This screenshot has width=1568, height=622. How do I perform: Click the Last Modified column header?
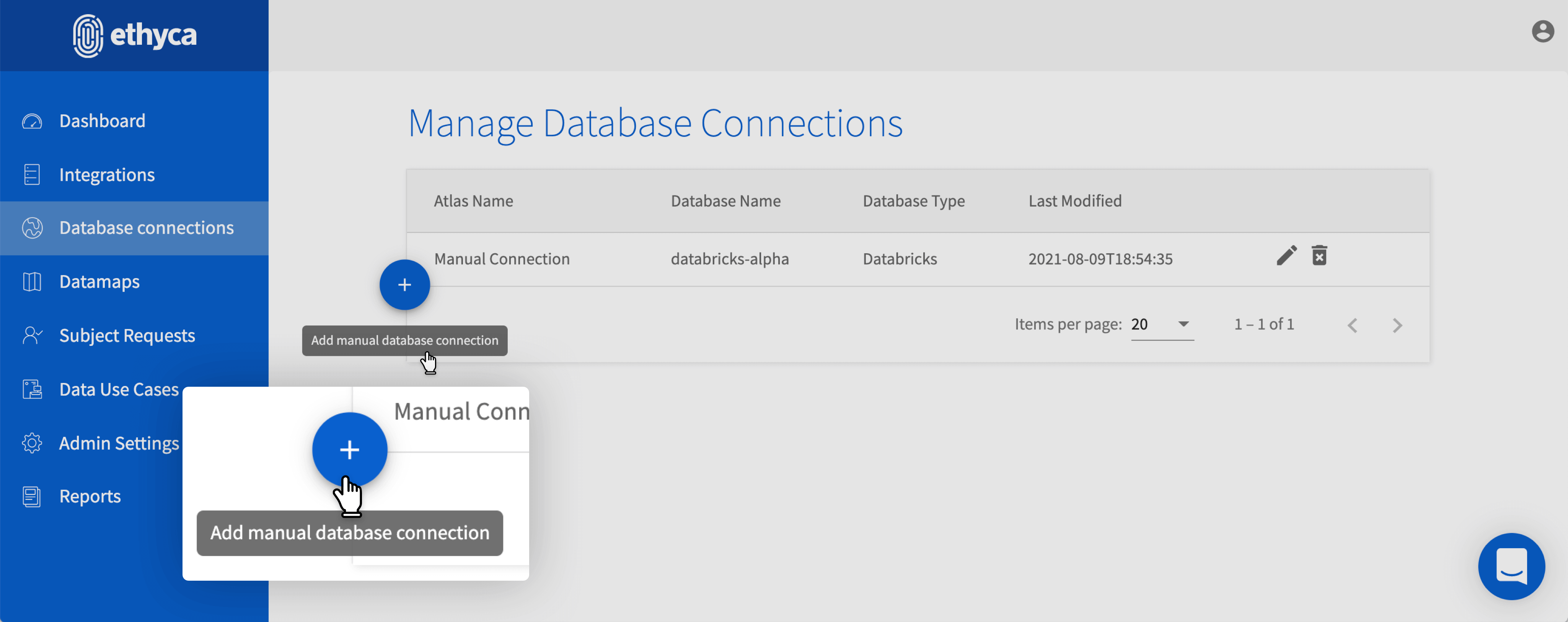1074,202
